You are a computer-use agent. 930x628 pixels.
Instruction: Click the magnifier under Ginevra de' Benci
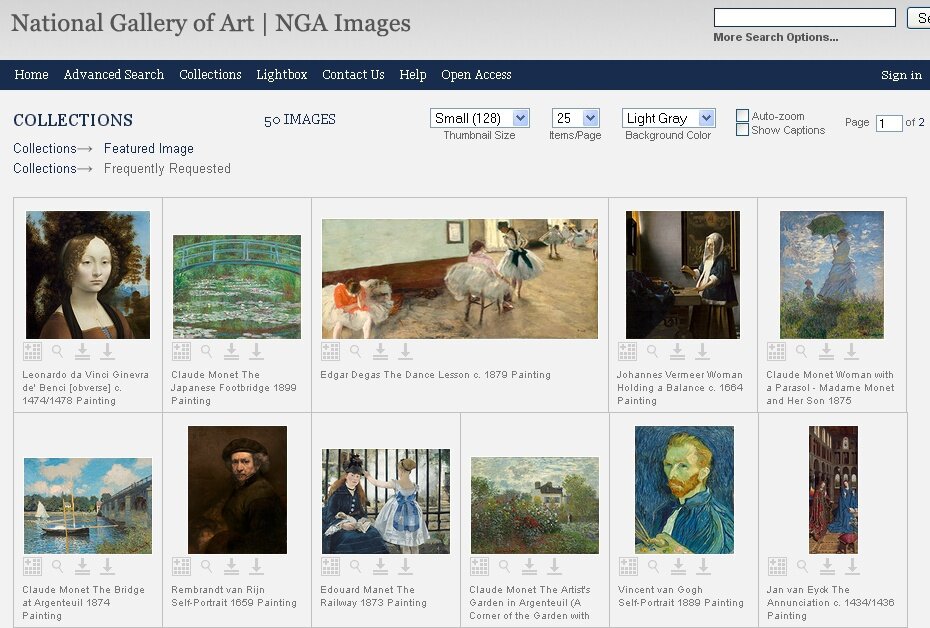click(x=58, y=352)
